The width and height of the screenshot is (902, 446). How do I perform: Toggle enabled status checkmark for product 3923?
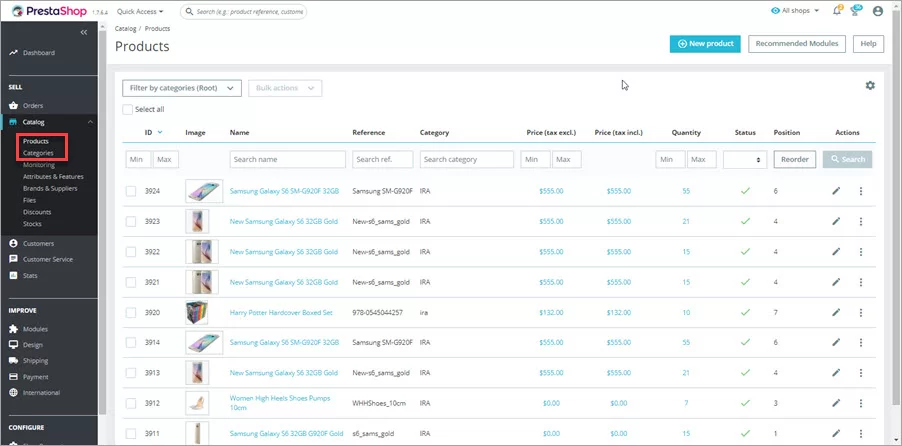click(x=744, y=221)
